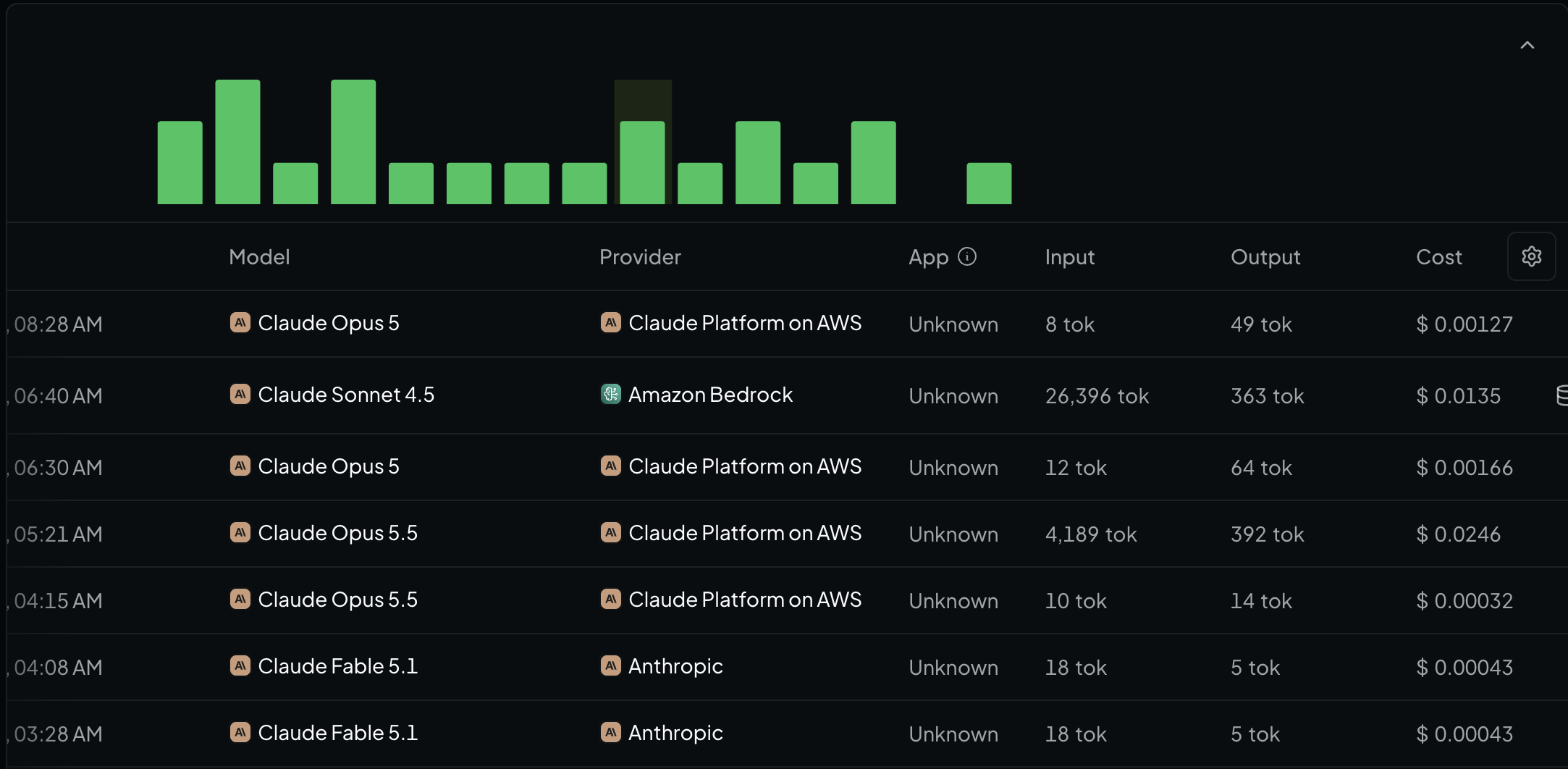Click the 'Claude Sonnet 4.5' model name
The image size is (1568, 769).
346,394
